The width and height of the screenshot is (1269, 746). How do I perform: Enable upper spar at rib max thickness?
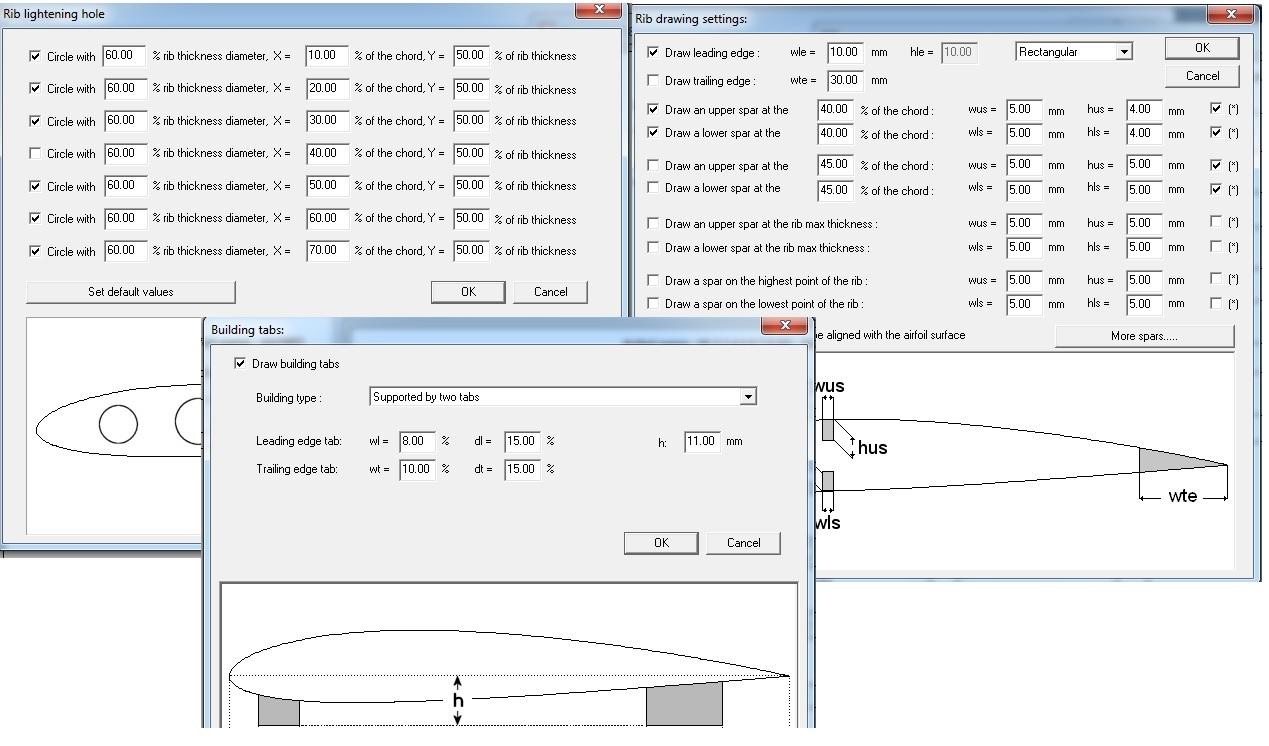pyautogui.click(x=654, y=224)
